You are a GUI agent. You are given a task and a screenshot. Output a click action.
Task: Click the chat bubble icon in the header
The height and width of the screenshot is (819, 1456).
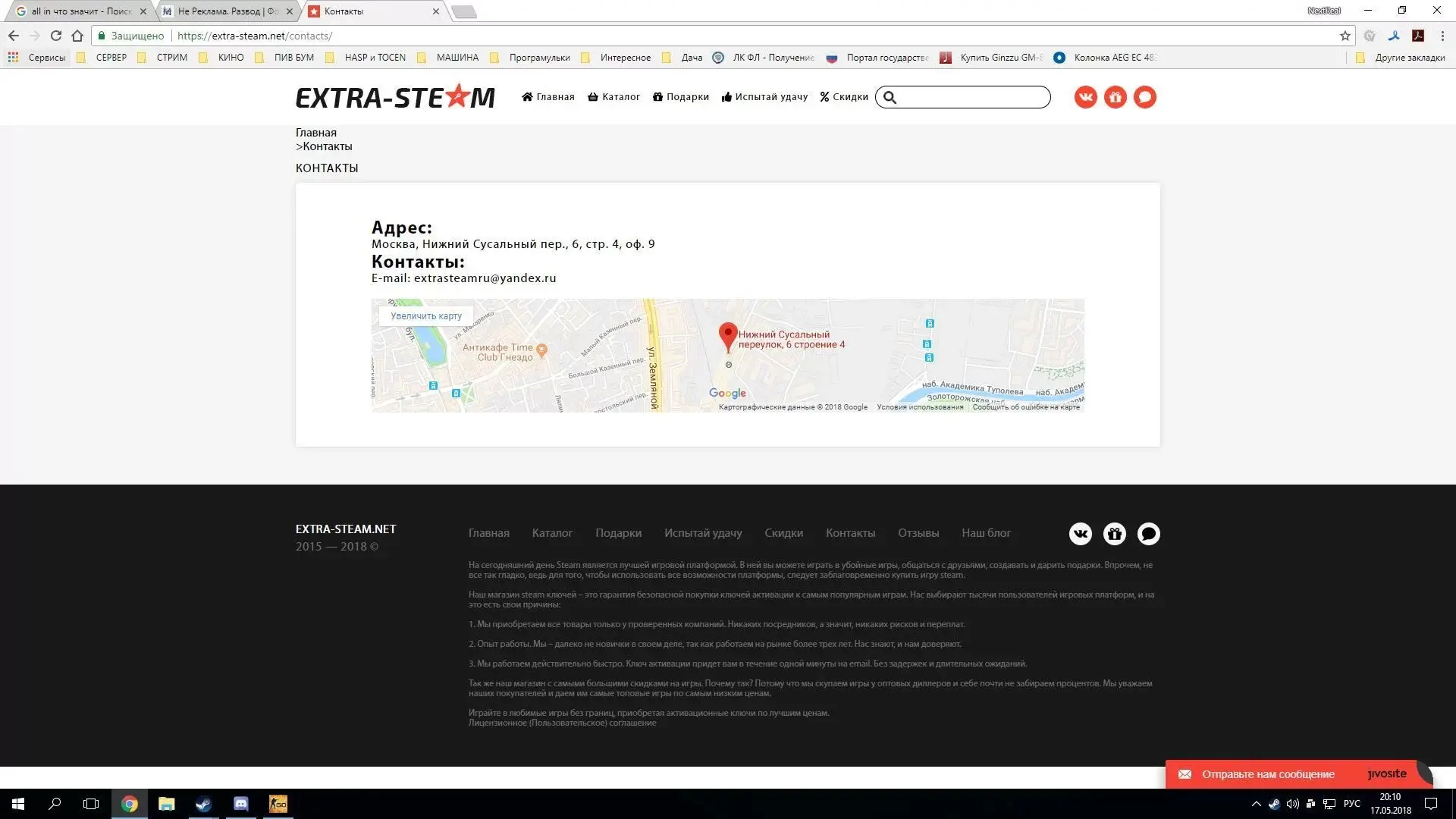point(1144,97)
